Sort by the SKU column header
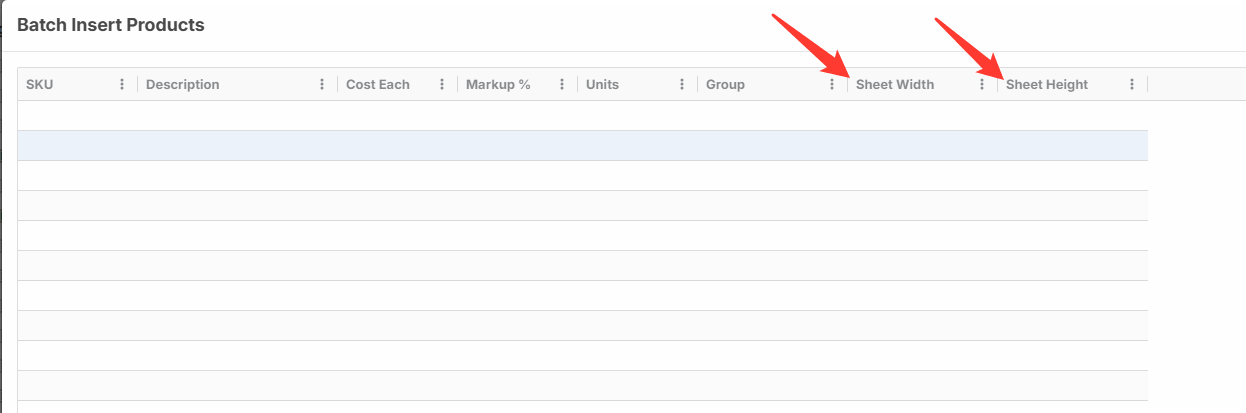The height and width of the screenshot is (413, 1246). (40, 85)
